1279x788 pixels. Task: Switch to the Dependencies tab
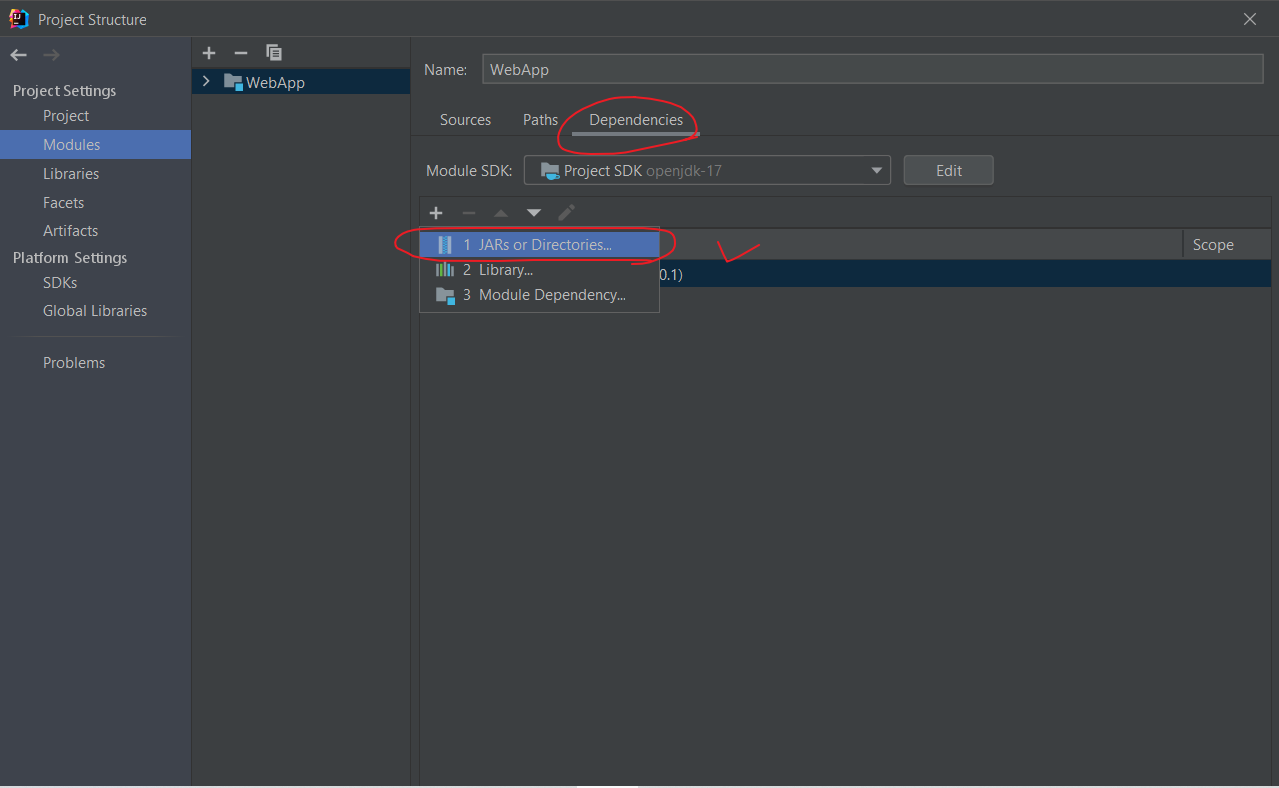tap(636, 120)
